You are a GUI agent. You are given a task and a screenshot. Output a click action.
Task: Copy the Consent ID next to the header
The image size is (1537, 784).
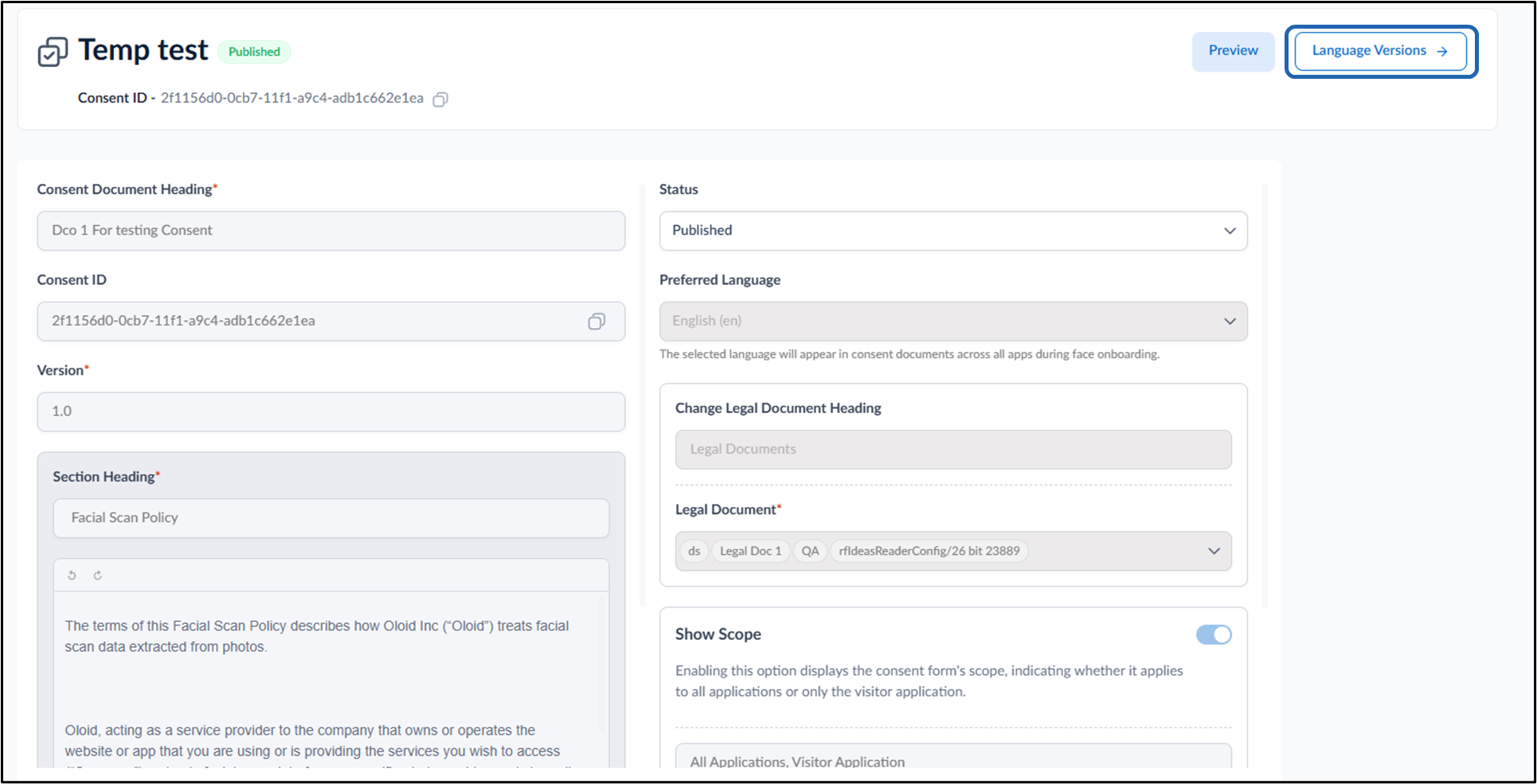[440, 99]
